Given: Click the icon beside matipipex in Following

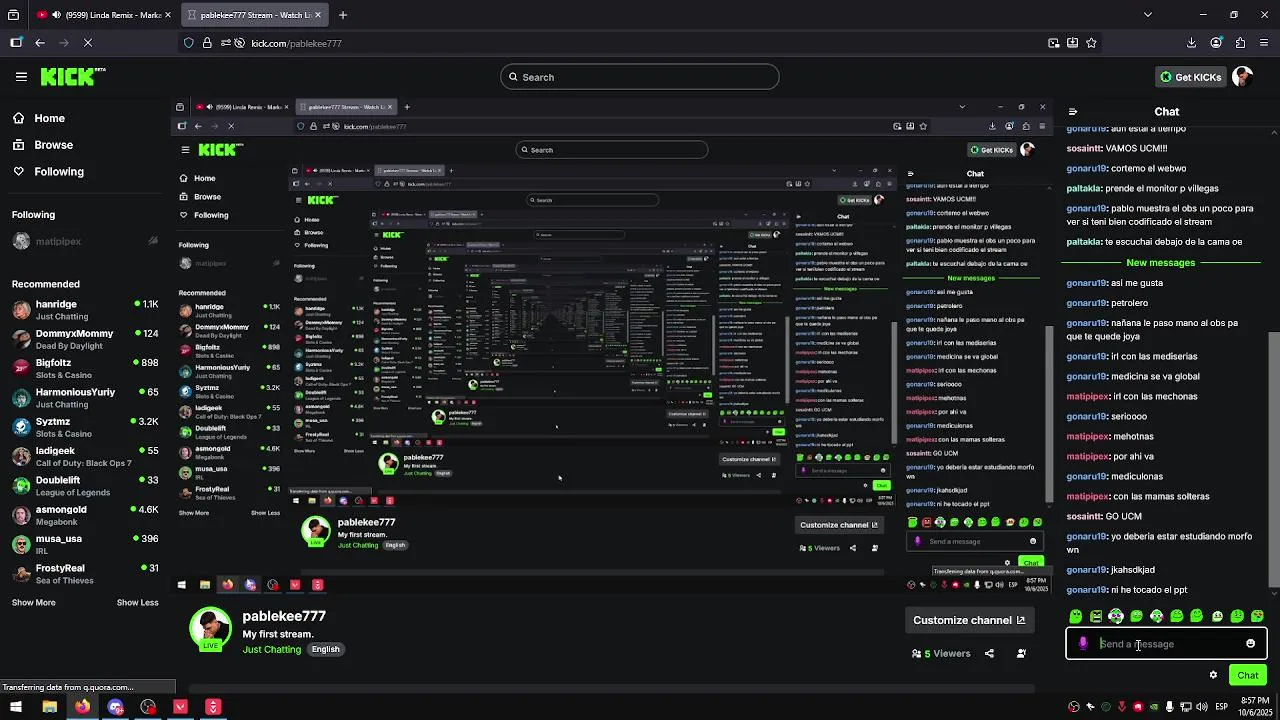Looking at the screenshot, I should 153,241.
